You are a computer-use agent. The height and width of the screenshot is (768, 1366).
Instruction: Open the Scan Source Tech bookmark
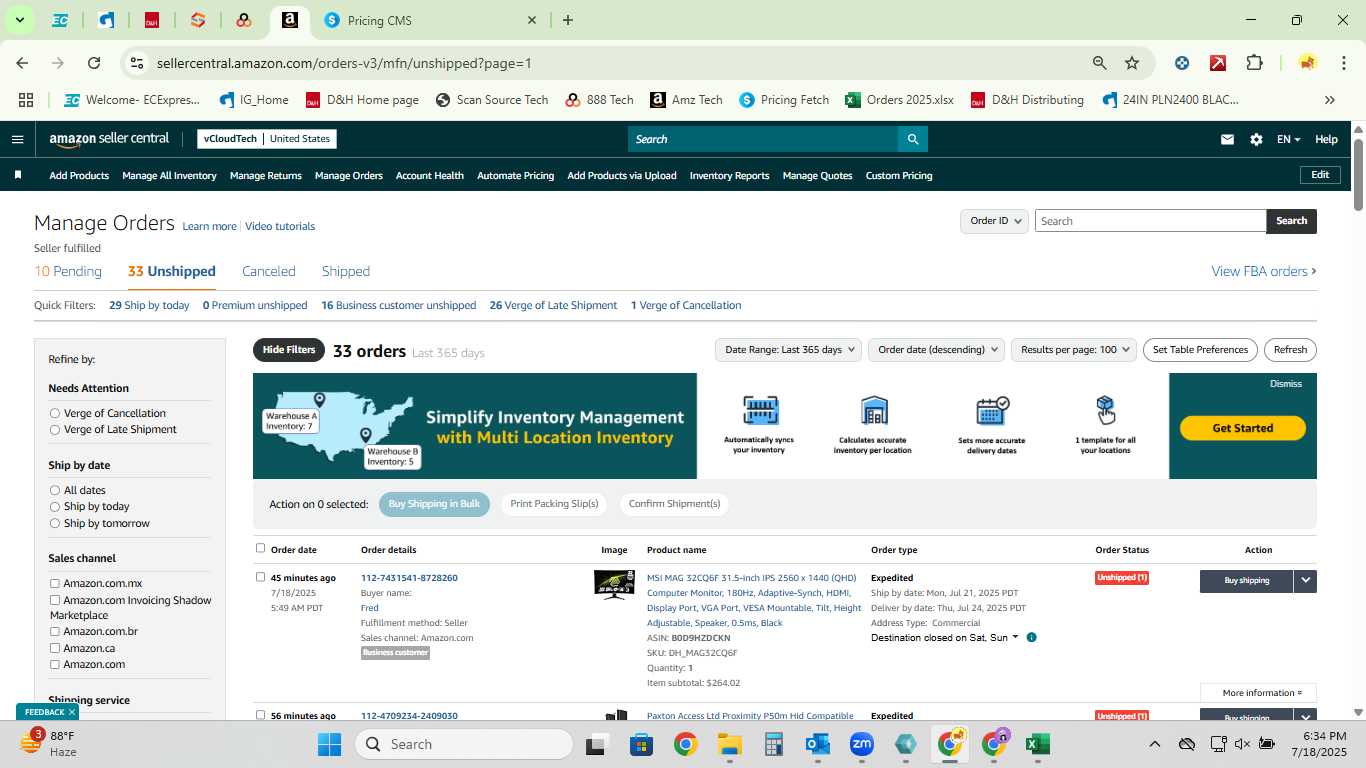coord(491,100)
